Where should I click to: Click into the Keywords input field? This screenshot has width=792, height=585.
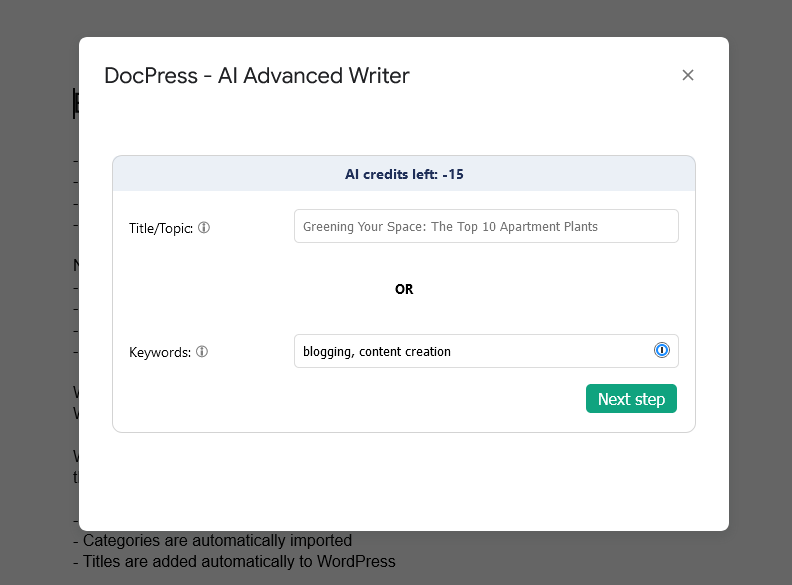pyautogui.click(x=486, y=351)
